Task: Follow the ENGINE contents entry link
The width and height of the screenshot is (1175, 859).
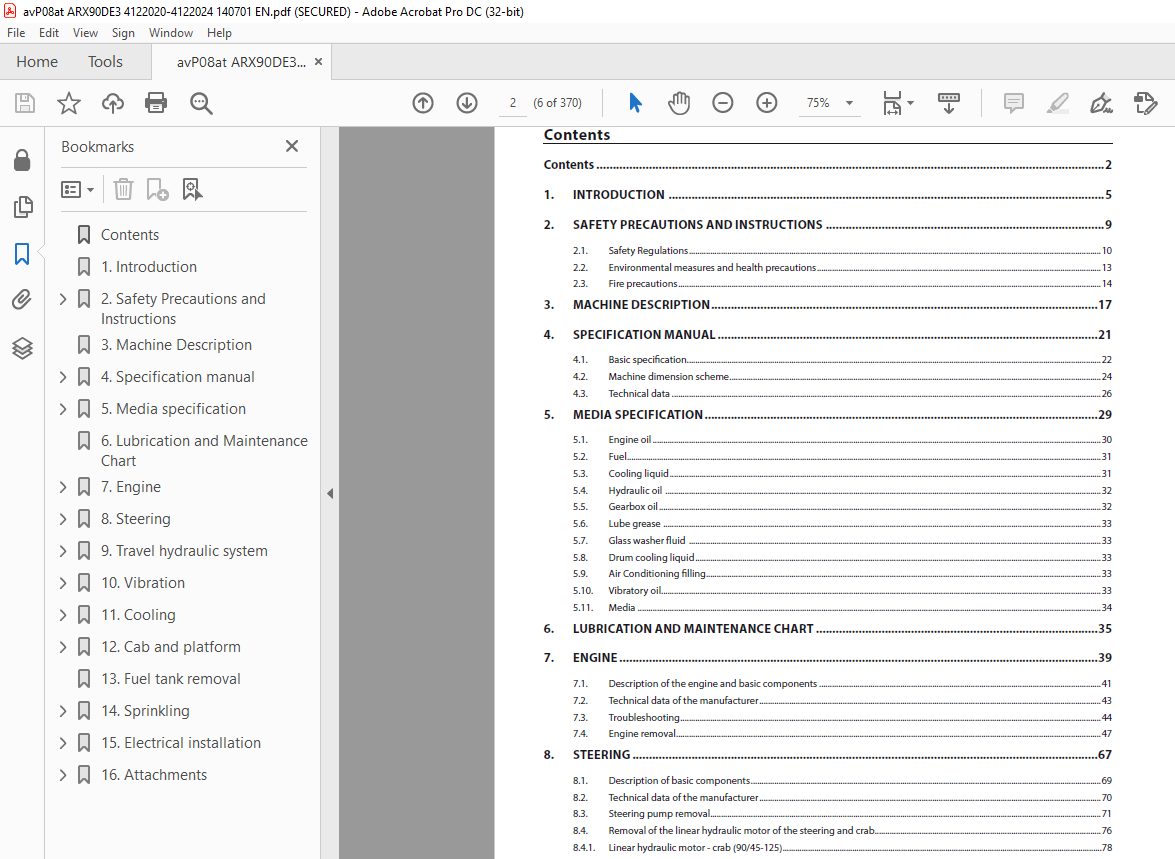Action: click(x=827, y=657)
